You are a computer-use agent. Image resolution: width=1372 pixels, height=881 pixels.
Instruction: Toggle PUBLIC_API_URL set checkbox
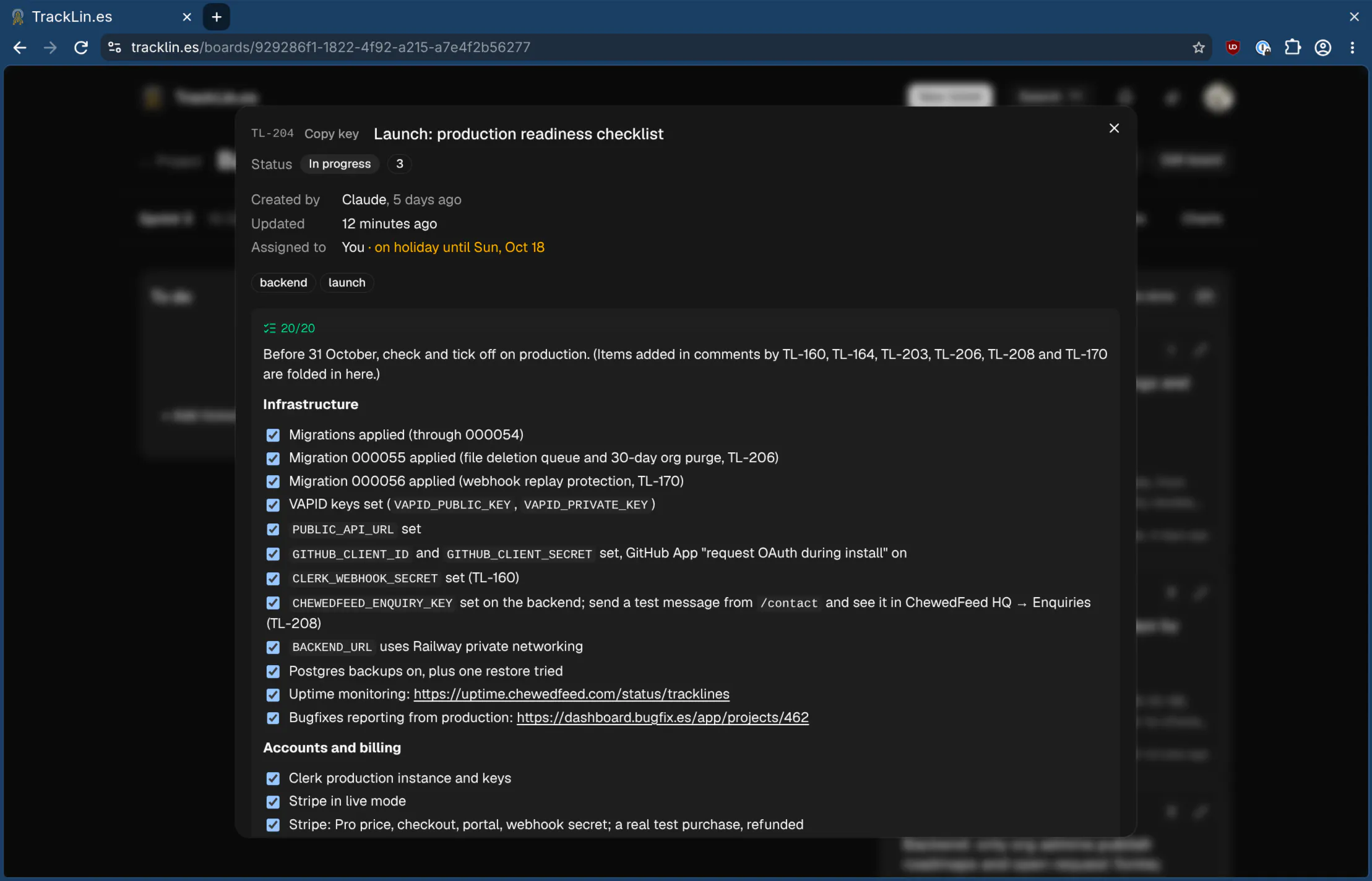point(273,530)
